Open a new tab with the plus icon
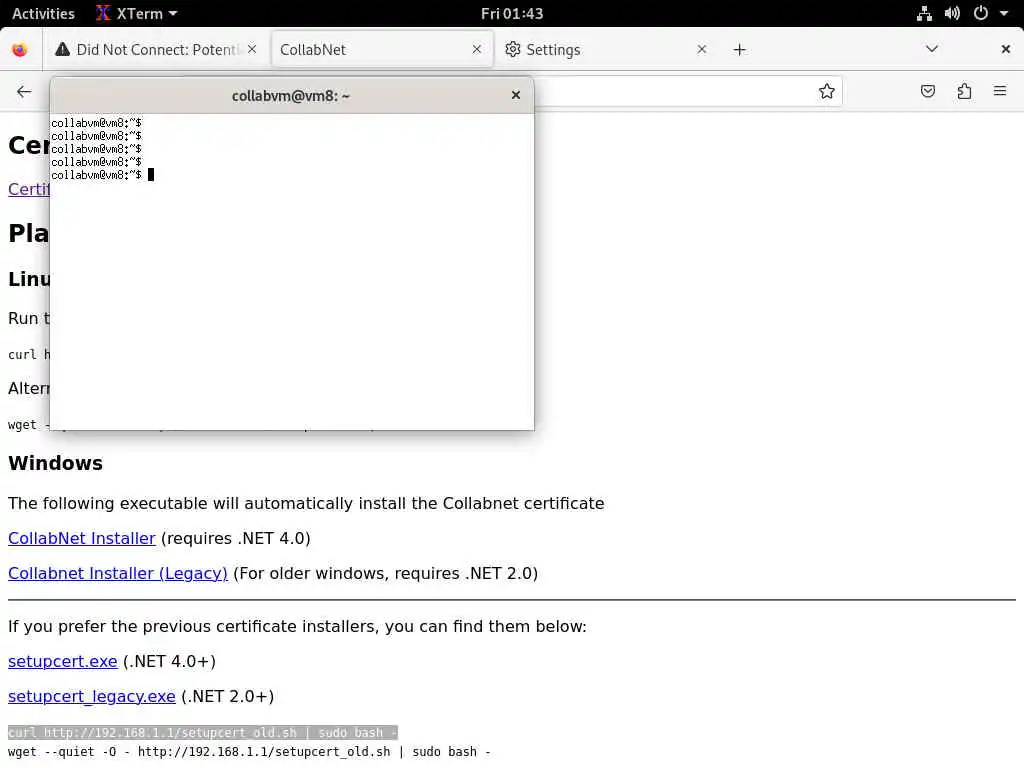This screenshot has height=768, width=1024. point(739,50)
